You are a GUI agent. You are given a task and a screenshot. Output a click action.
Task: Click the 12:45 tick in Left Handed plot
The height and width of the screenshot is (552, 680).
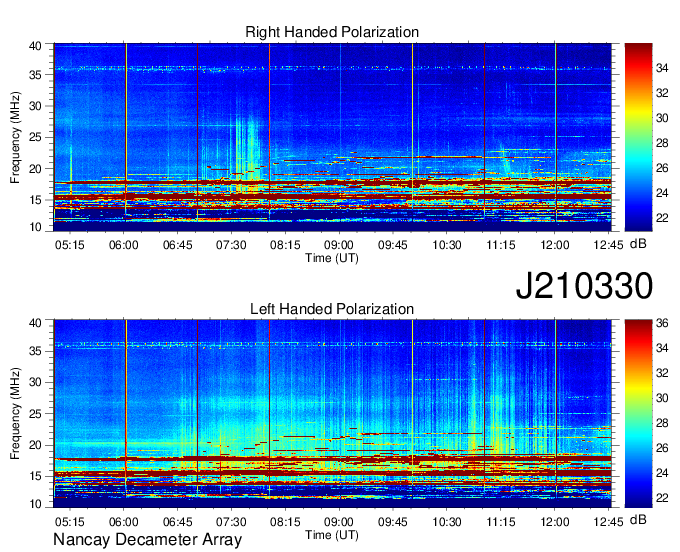coord(608,522)
